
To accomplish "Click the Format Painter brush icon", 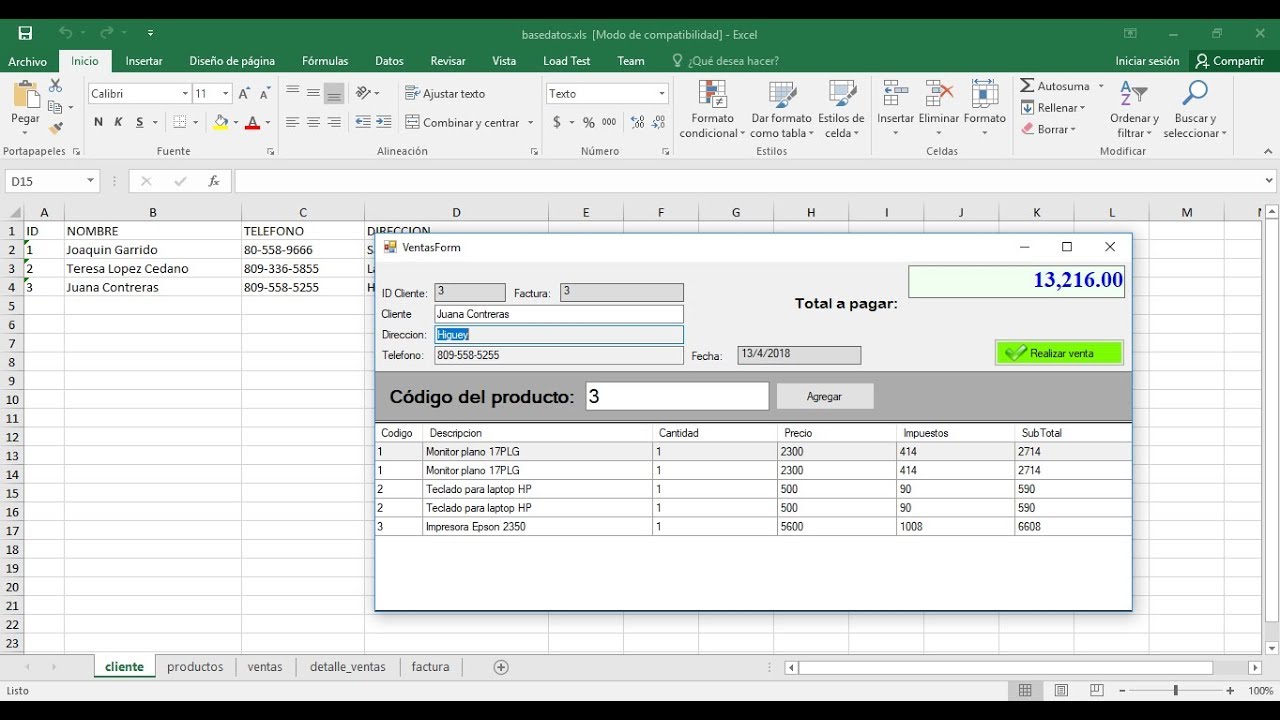I will click(56, 128).
